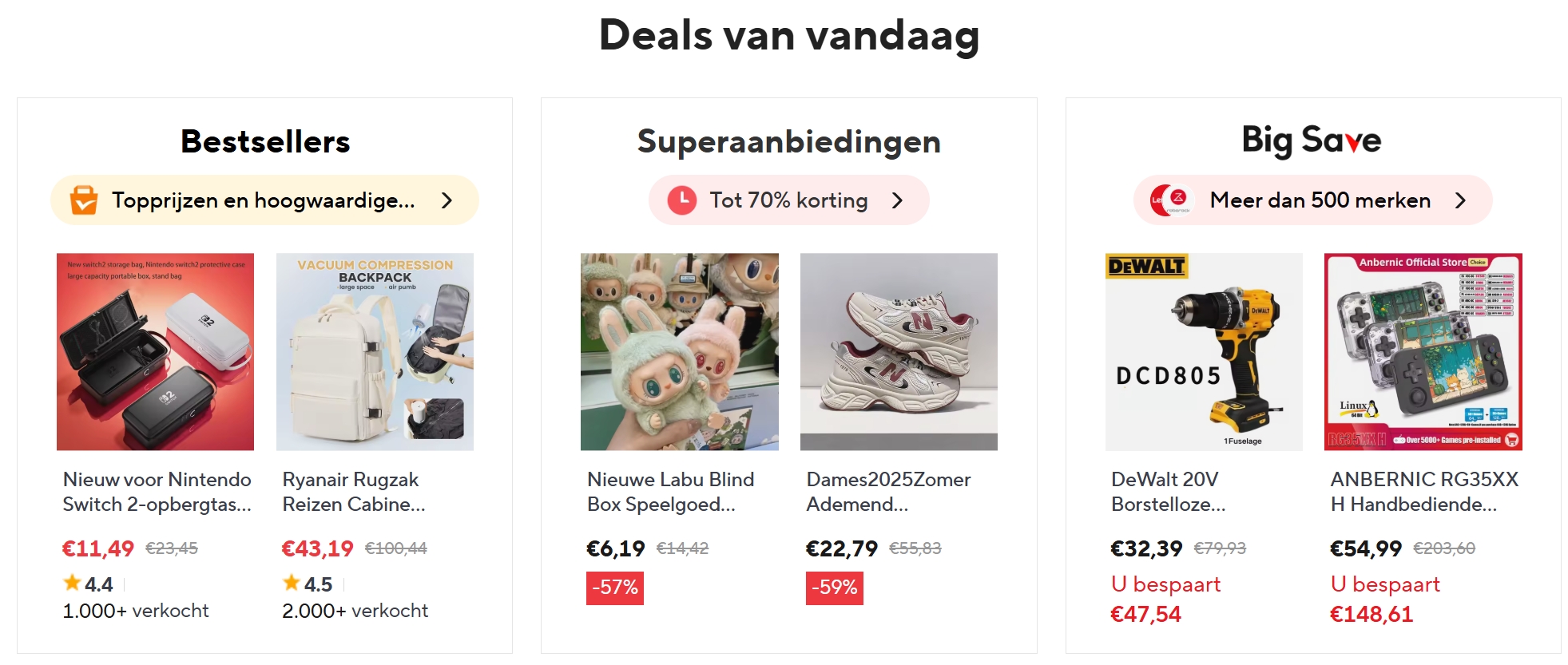Click the Dames2025Zomer Ademend product title
Viewport: 1568px width, 665px height.
tap(887, 491)
